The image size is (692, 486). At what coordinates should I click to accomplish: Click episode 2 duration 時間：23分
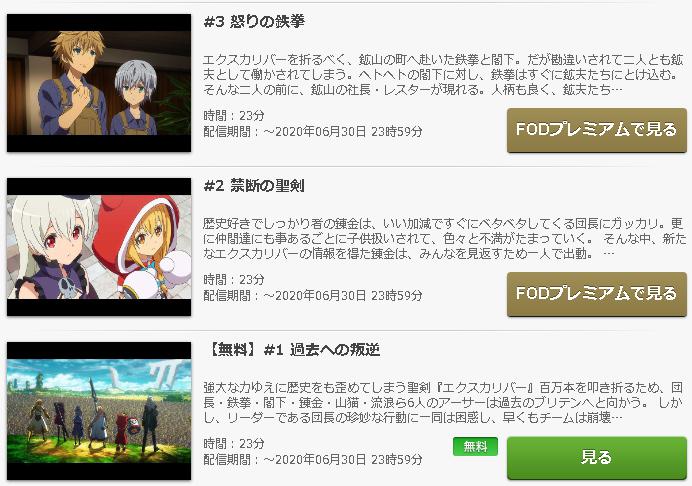234,279
